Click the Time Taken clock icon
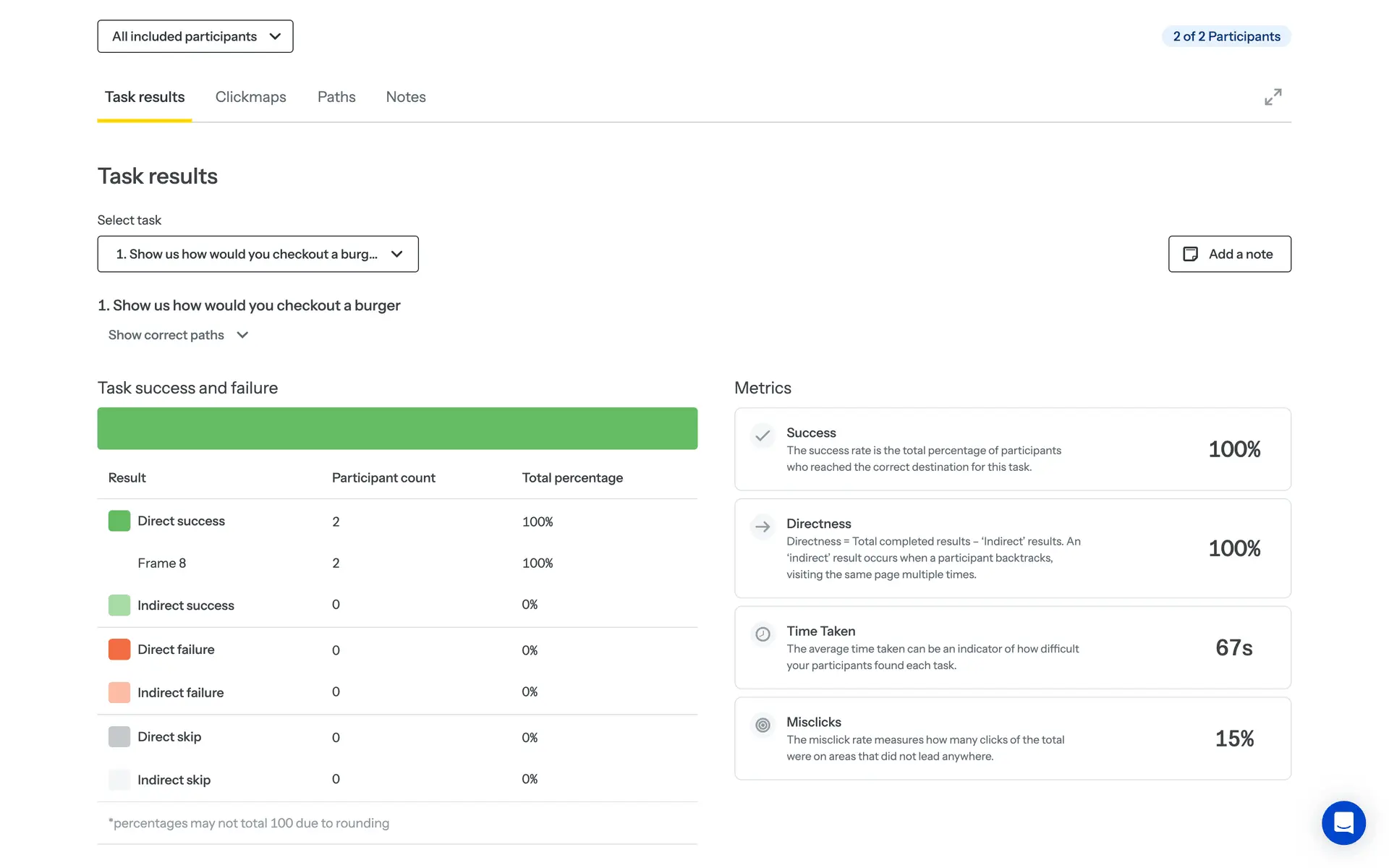 [x=763, y=634]
